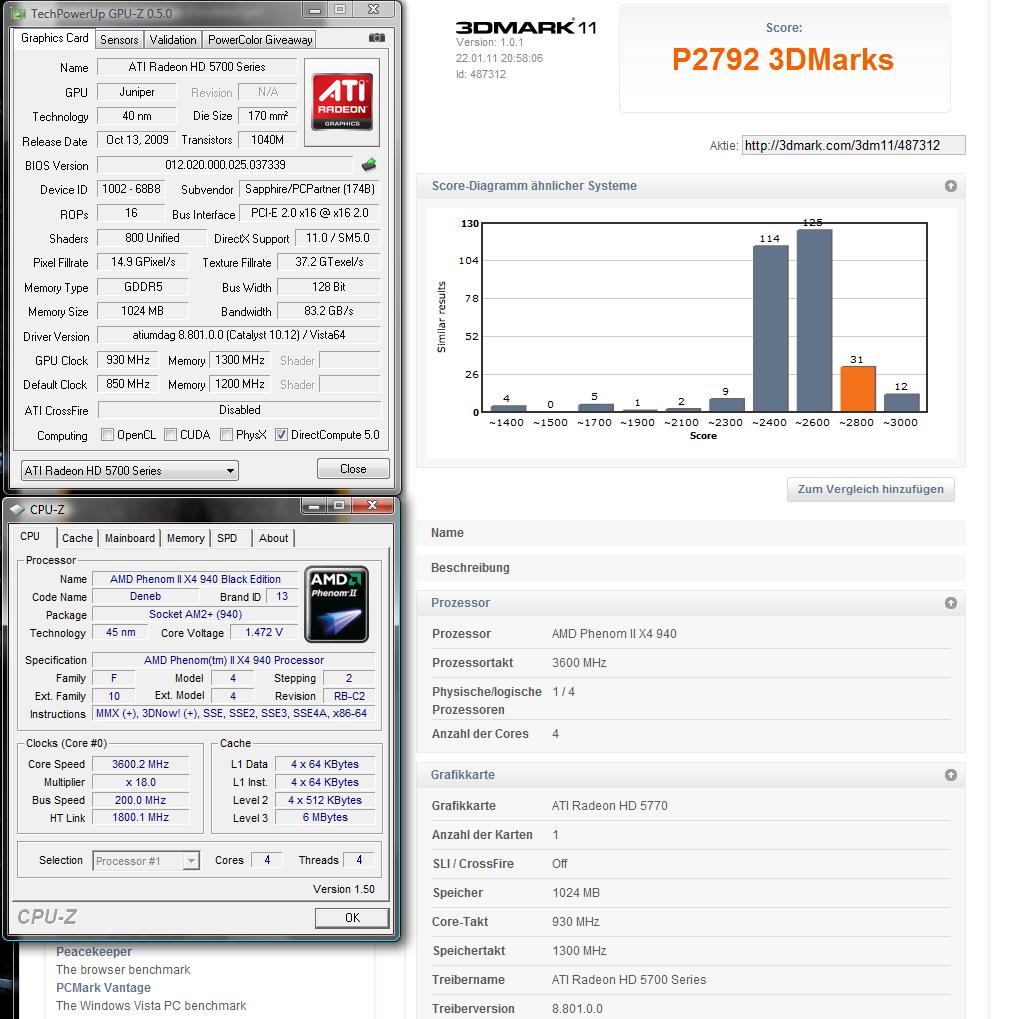Enable the OpenCL checkbox

coord(107,435)
